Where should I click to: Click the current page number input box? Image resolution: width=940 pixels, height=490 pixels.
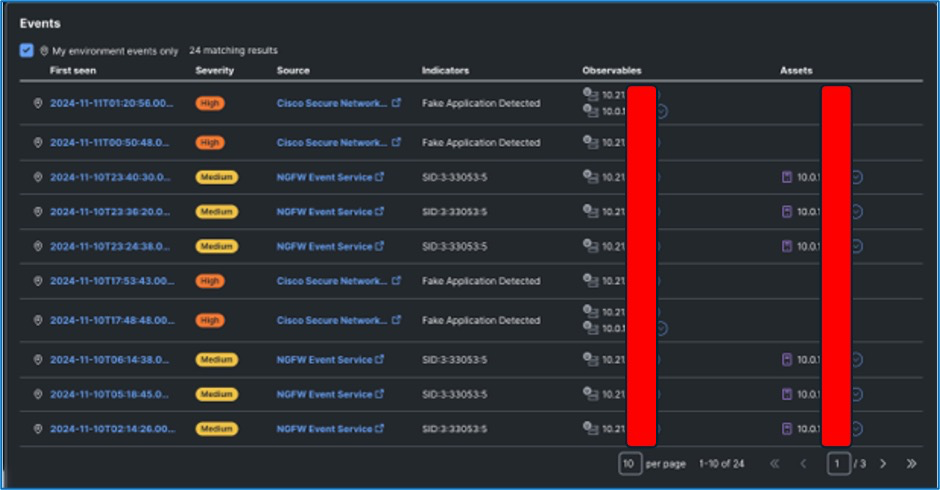coord(838,464)
